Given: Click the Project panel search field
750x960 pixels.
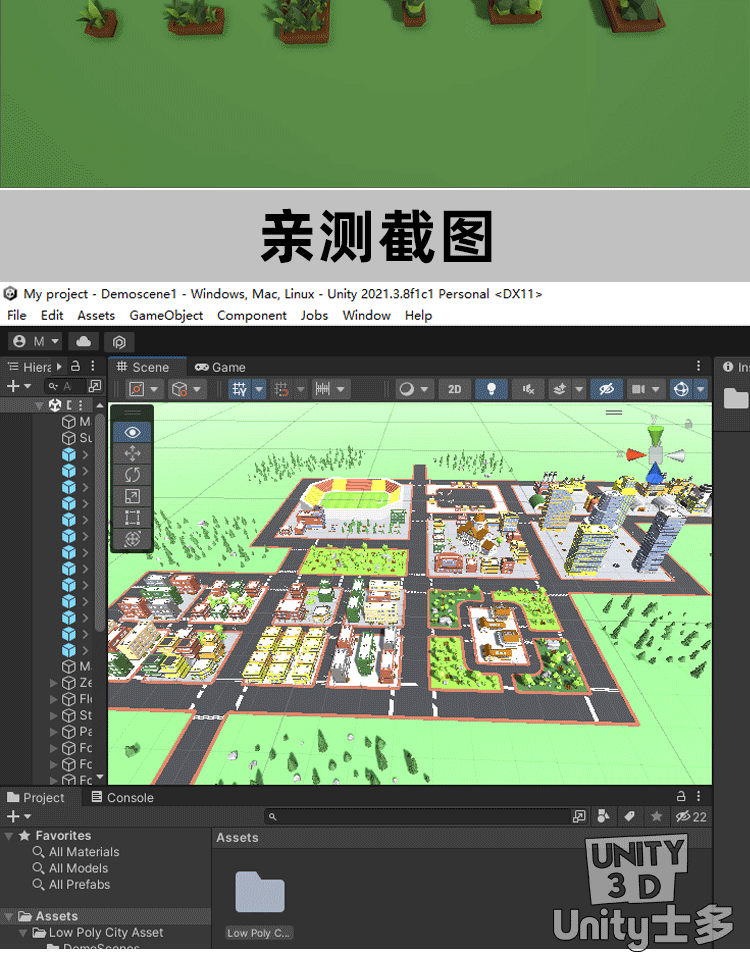Looking at the screenshot, I should click(x=420, y=817).
